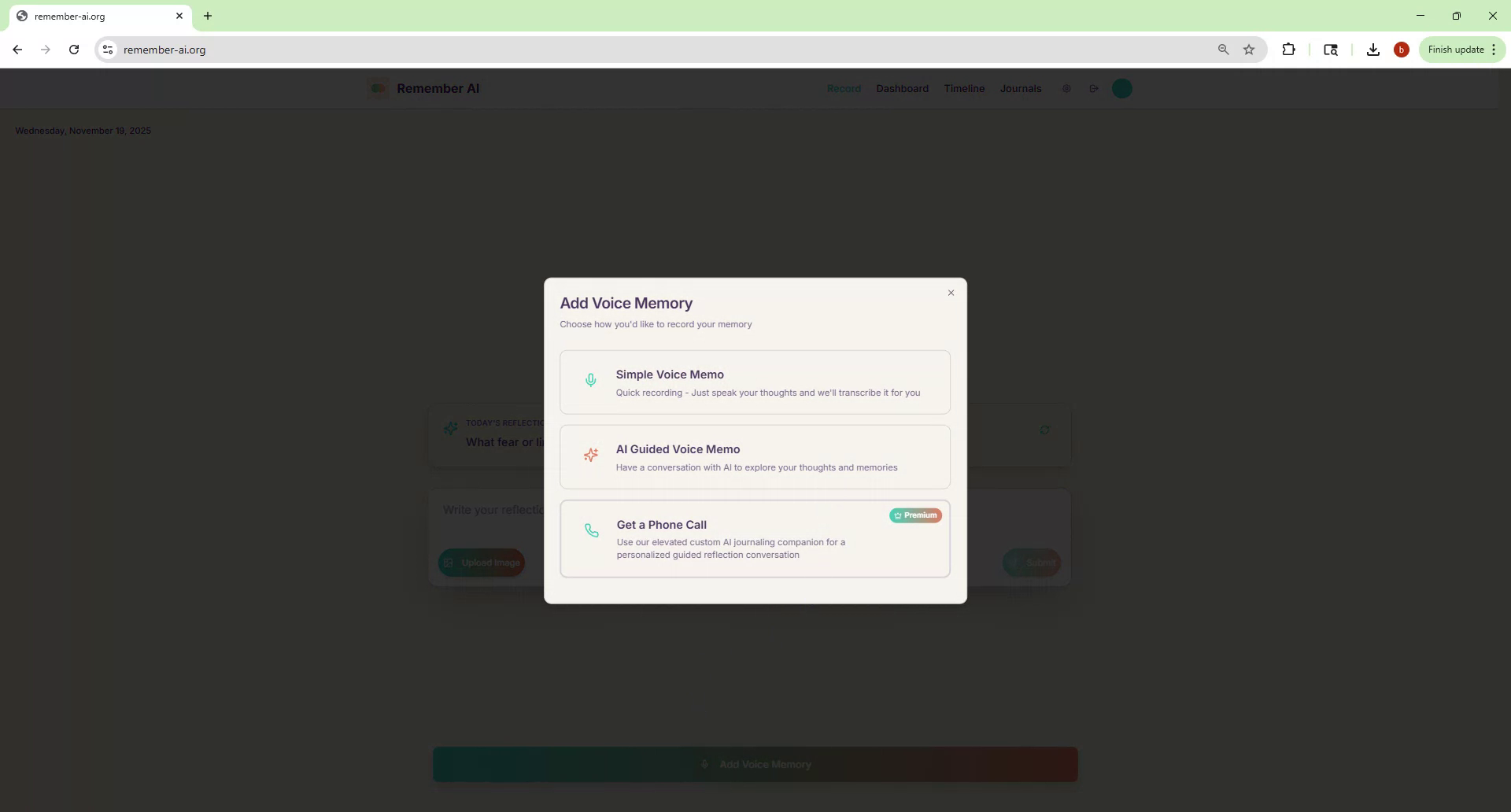Click the Remember AI logo
Viewport: 1511px width, 812px height.
[x=423, y=88]
